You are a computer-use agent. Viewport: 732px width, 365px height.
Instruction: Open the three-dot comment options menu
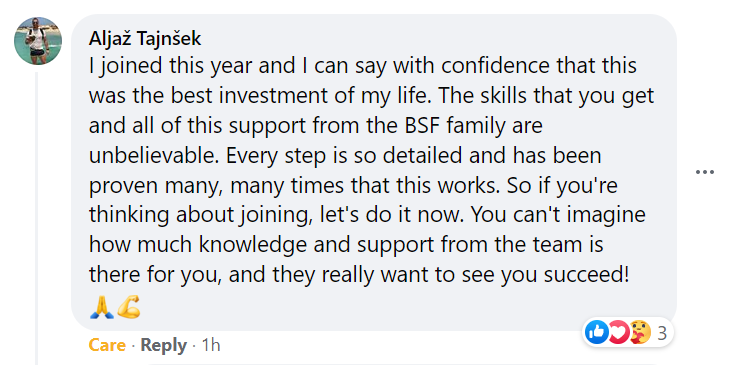click(x=704, y=172)
